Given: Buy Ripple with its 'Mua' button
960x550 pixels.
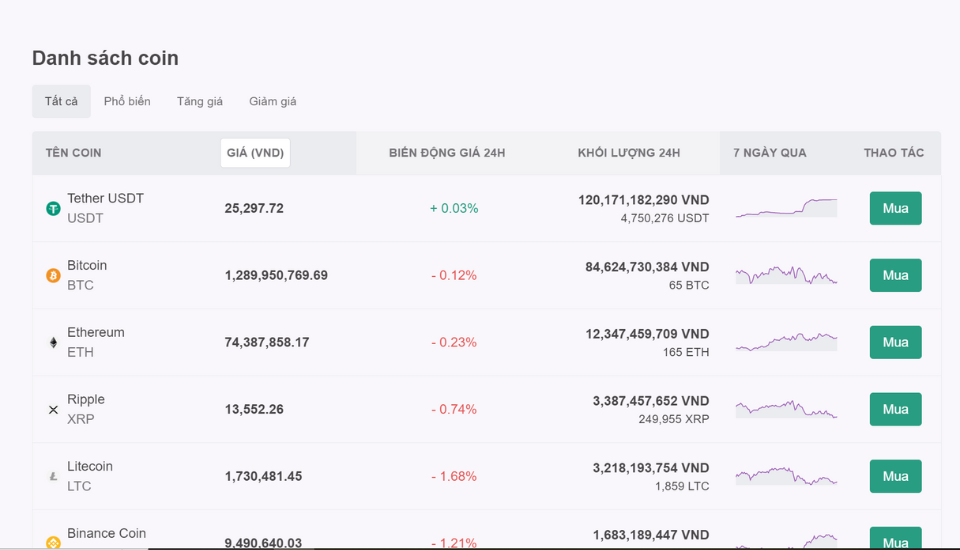Looking at the screenshot, I should click(x=895, y=409).
